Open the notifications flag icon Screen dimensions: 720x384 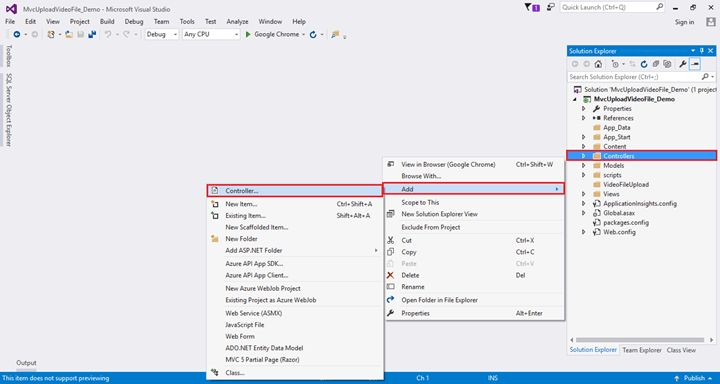point(532,7)
